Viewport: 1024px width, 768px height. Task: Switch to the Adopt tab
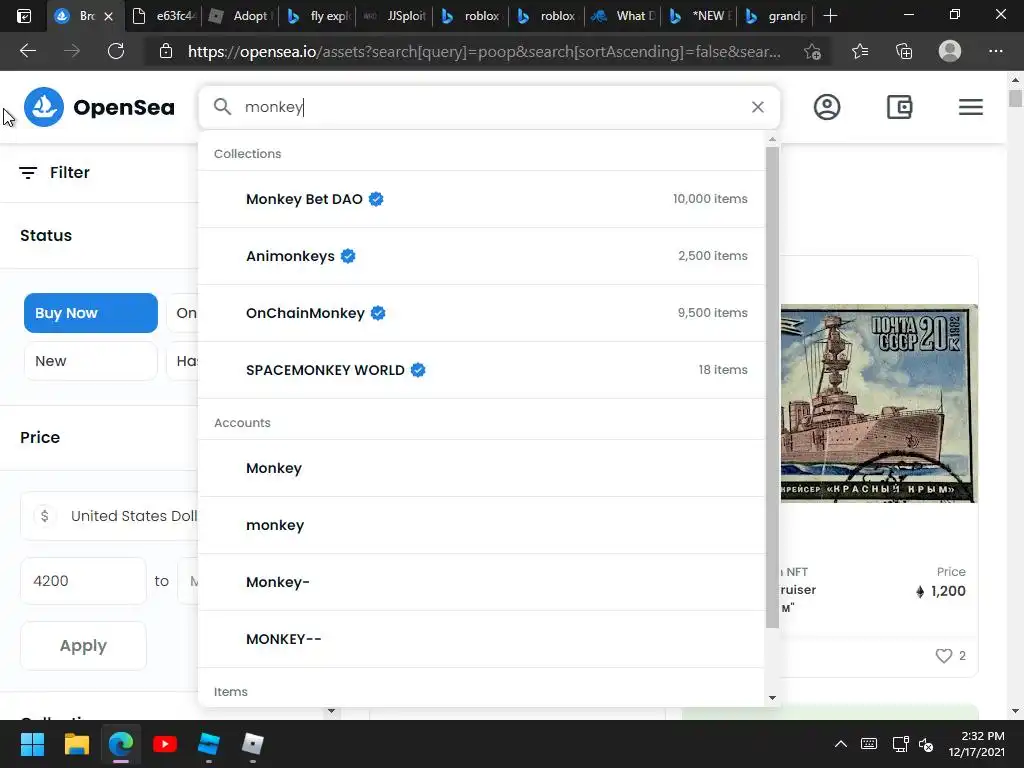click(x=242, y=16)
